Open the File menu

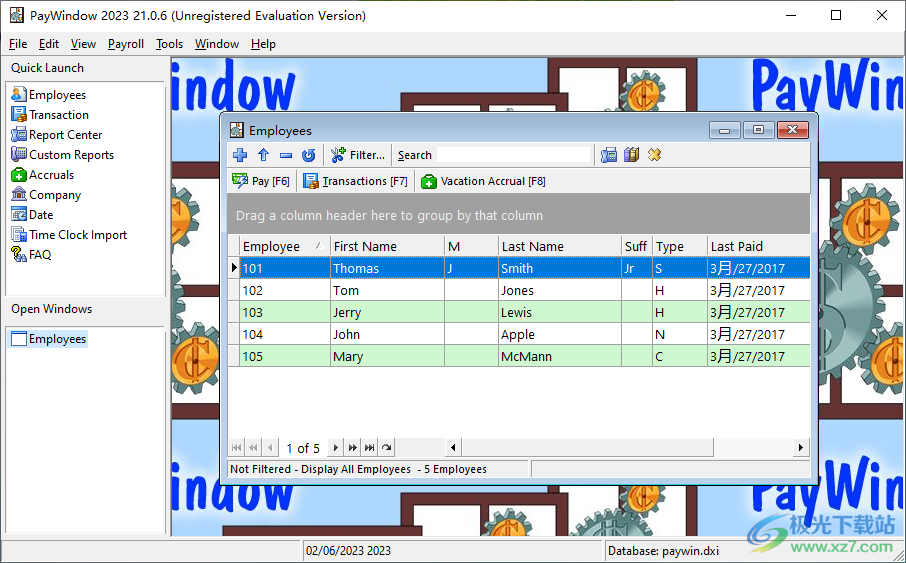[18, 44]
